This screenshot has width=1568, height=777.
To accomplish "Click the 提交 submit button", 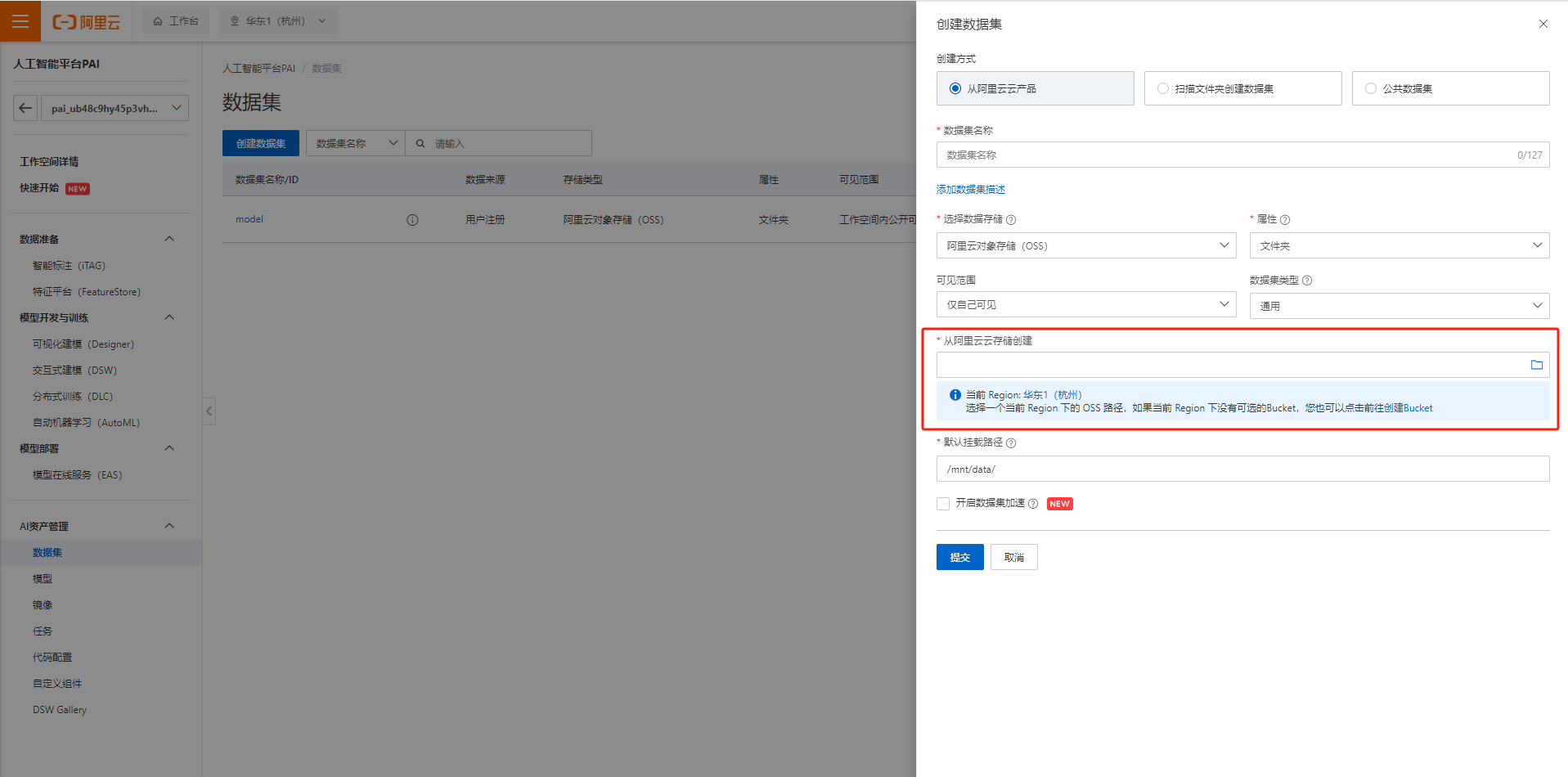I will (x=960, y=557).
